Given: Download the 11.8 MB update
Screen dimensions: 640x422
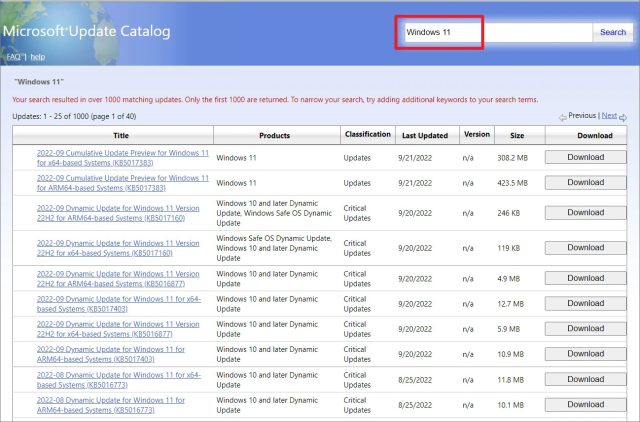Looking at the screenshot, I should (585, 380).
